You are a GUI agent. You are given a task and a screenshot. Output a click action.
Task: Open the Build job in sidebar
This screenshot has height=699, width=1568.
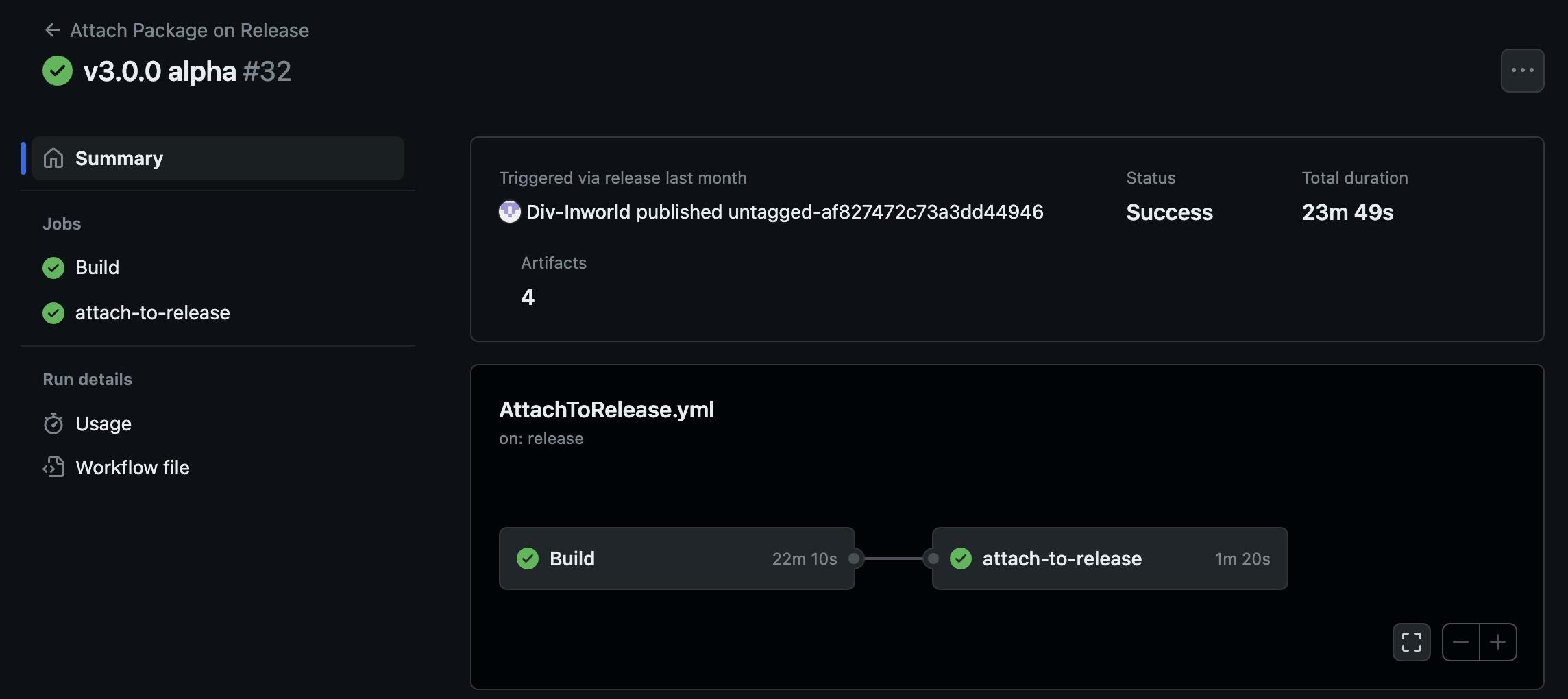point(97,267)
